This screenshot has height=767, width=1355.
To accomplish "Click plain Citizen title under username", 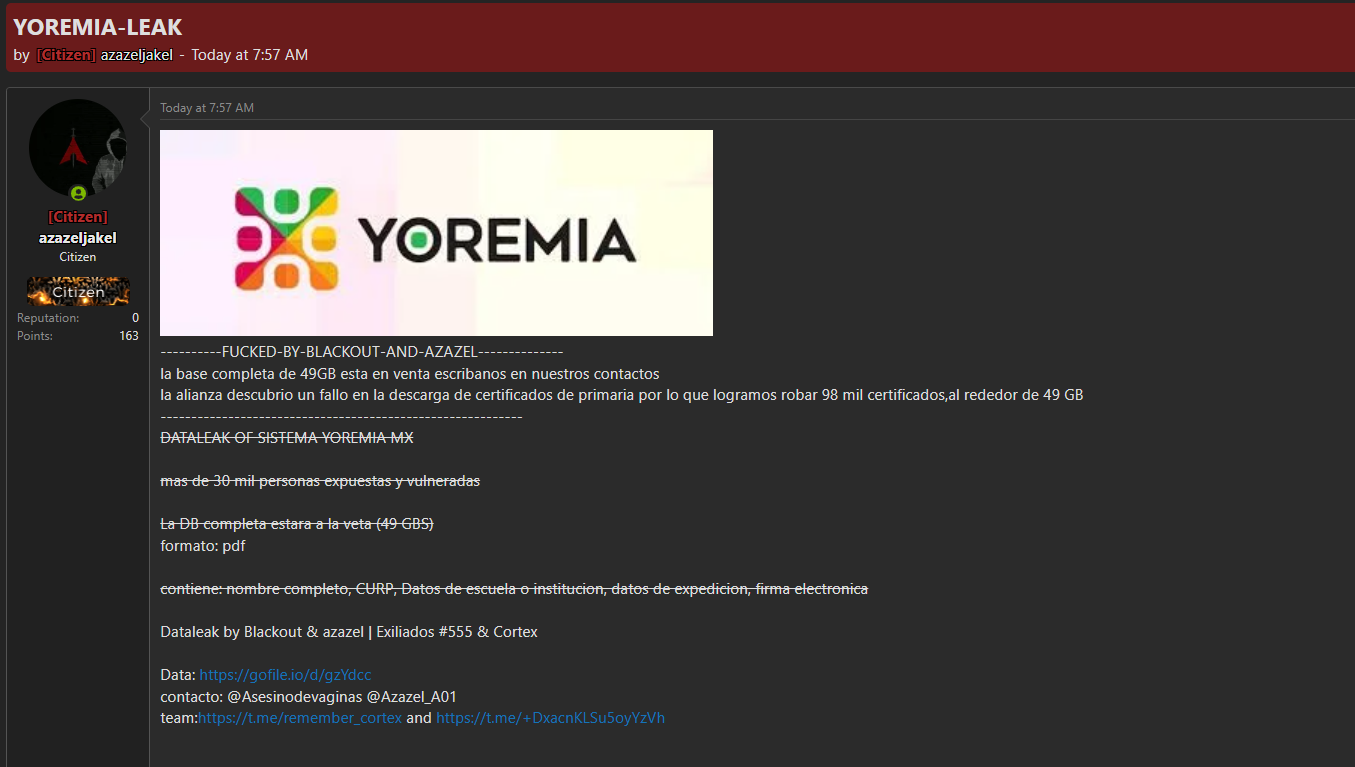I will pyautogui.click(x=78, y=257).
